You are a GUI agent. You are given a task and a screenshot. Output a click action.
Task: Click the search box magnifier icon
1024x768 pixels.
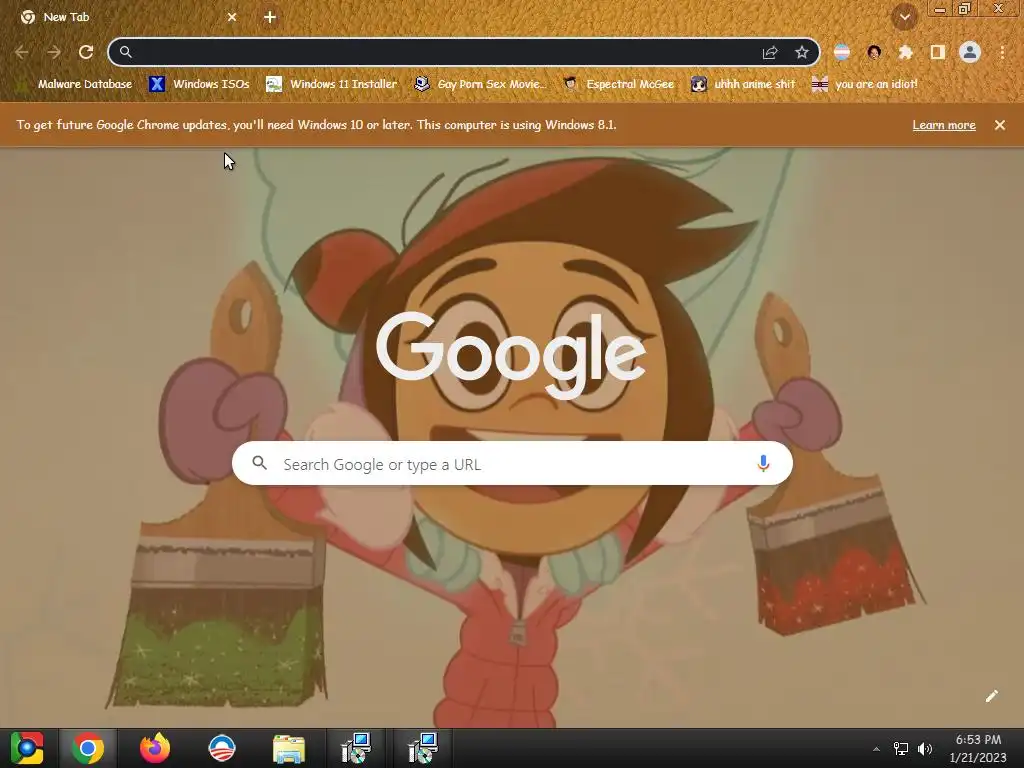pos(259,463)
